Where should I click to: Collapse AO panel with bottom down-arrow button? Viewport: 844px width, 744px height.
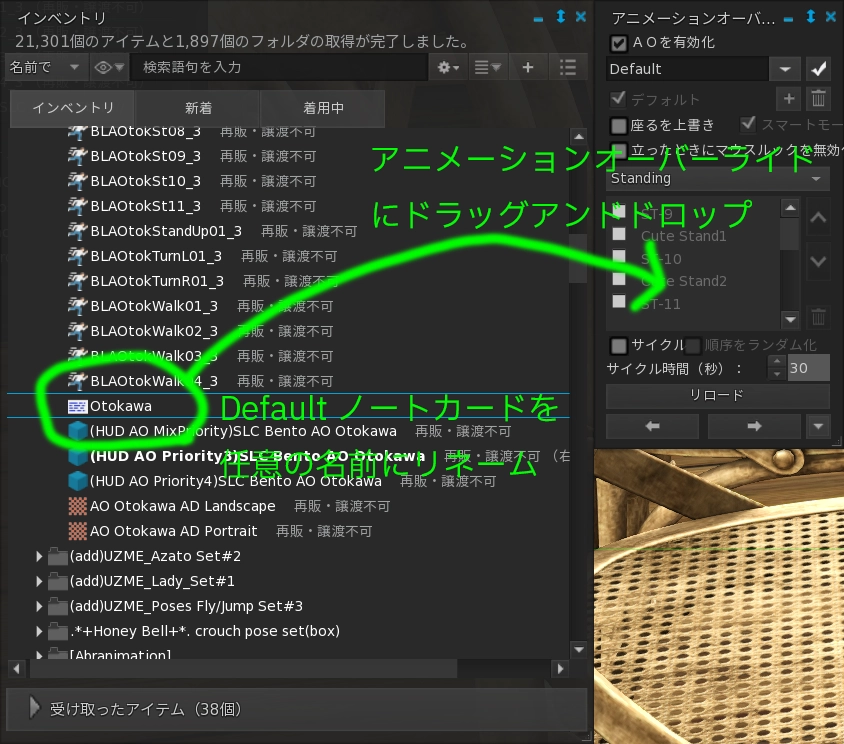(818, 426)
